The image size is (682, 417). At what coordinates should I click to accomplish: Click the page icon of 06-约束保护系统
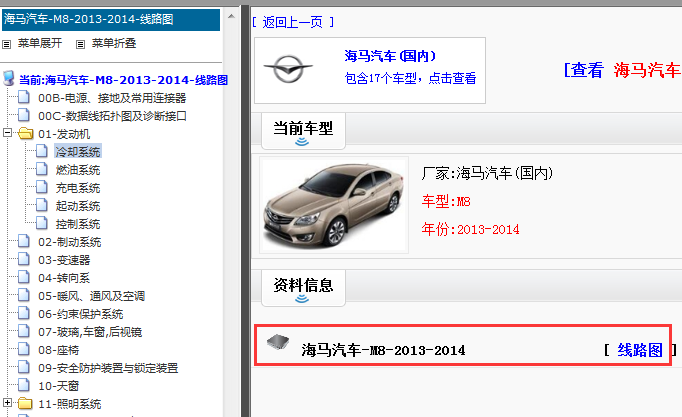24,314
